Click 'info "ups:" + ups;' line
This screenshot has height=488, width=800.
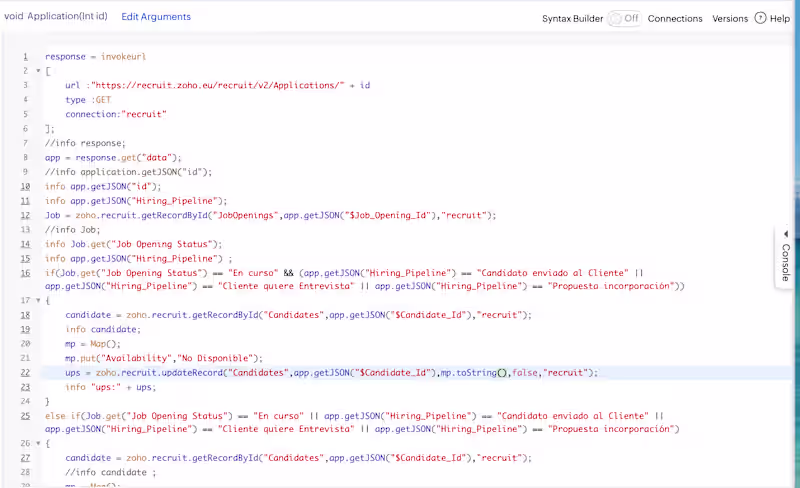pos(110,387)
